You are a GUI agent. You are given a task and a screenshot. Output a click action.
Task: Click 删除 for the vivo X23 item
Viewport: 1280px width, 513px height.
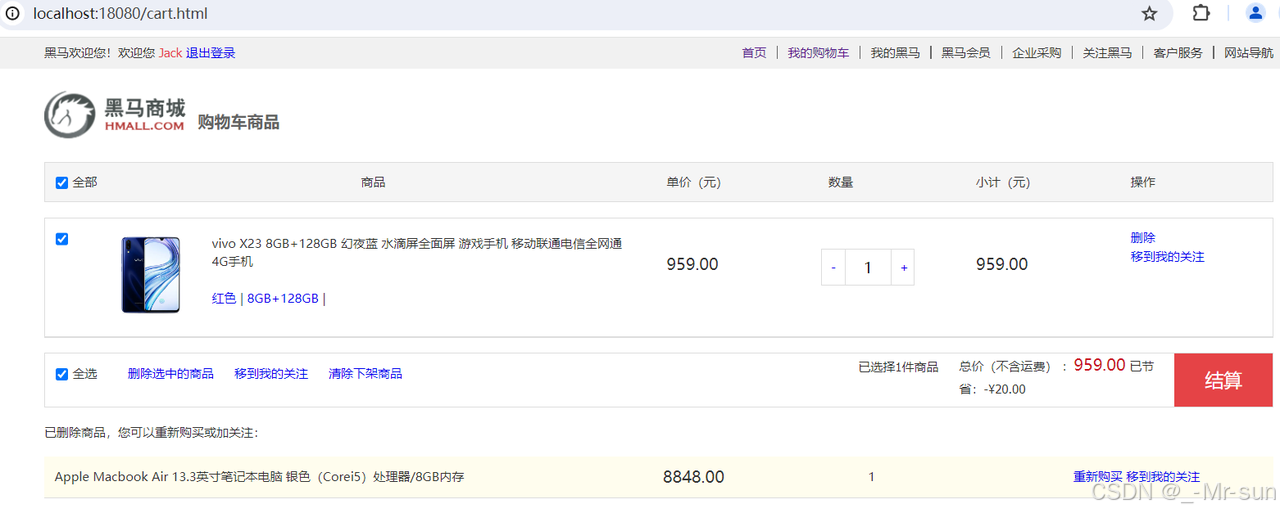(x=1143, y=238)
